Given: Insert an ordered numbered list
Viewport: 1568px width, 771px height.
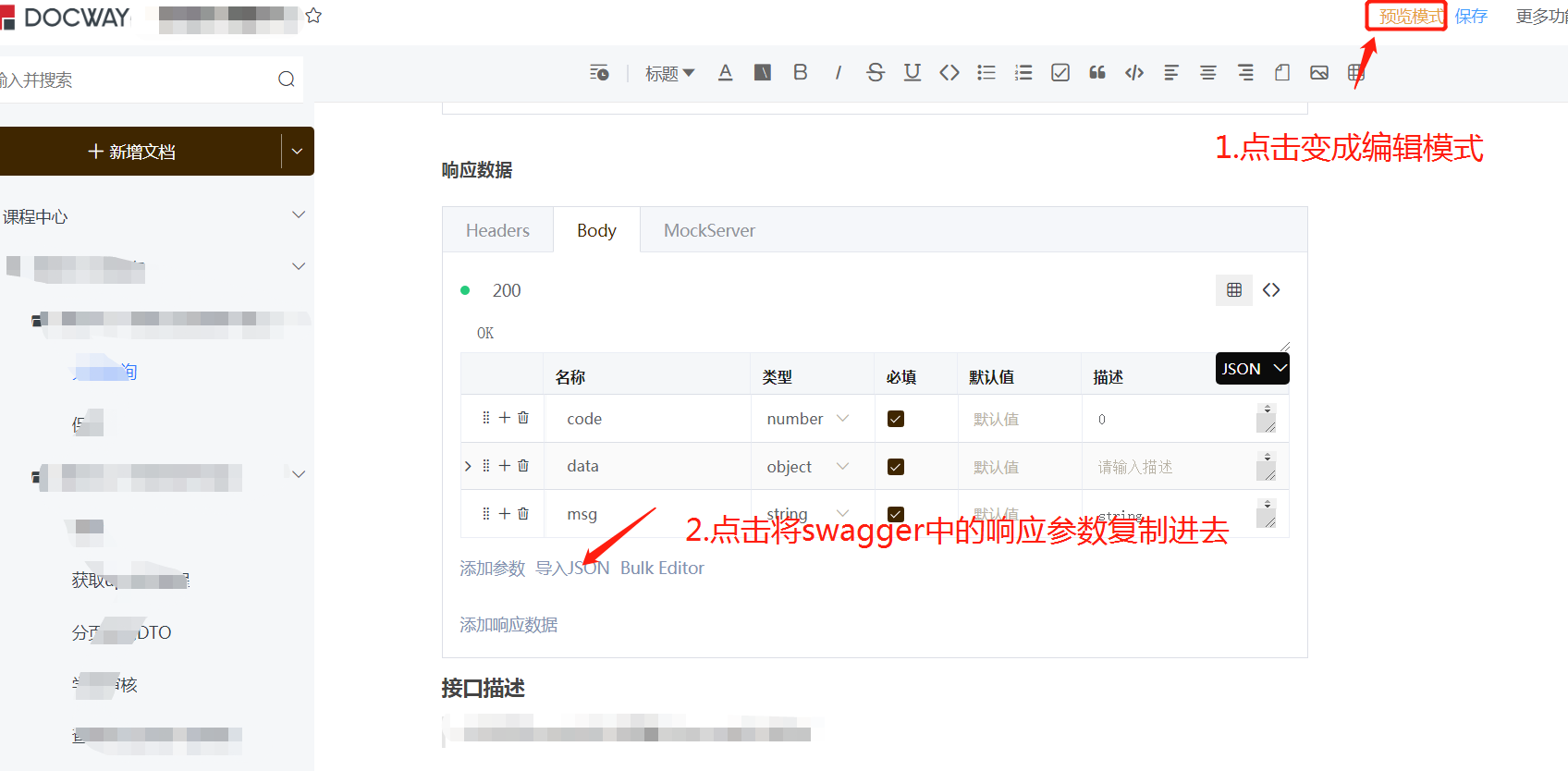Looking at the screenshot, I should pos(1023,72).
